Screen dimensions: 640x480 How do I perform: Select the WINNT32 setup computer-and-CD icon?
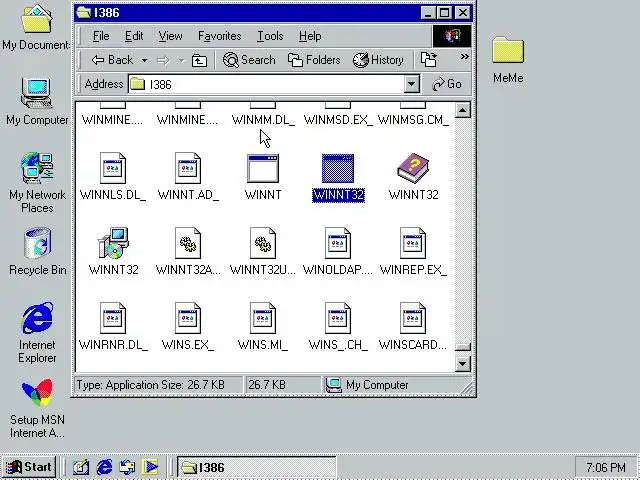click(x=113, y=243)
